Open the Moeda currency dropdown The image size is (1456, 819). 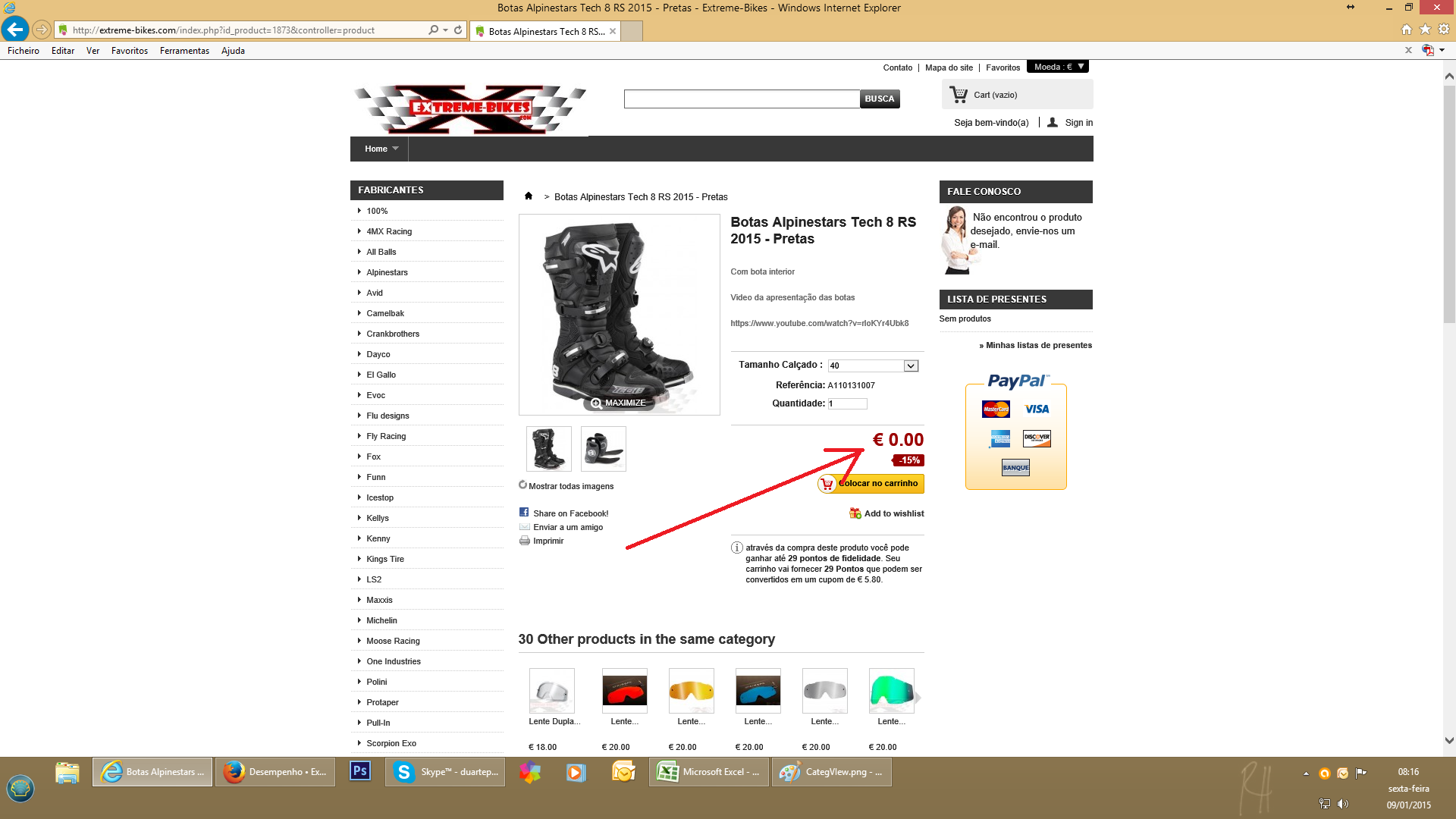pyautogui.click(x=1058, y=67)
